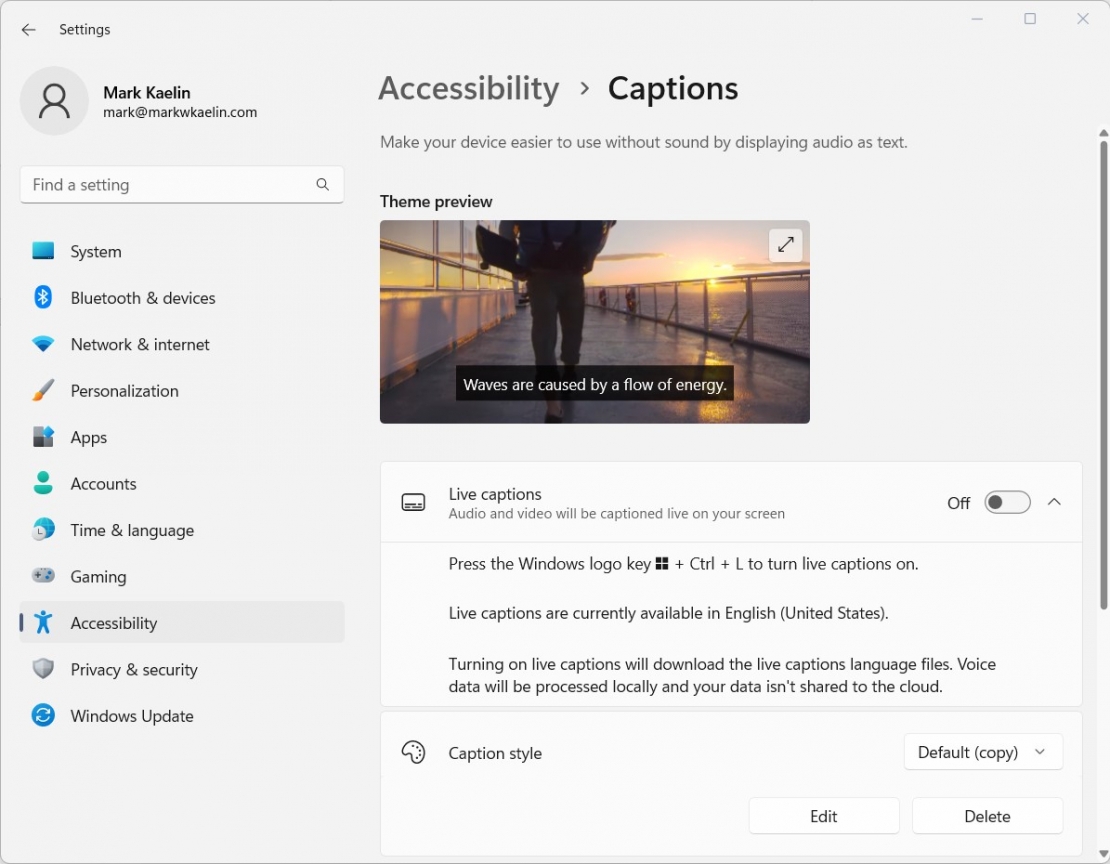1110x864 pixels.
Task: Click the Delete button
Action: (x=986, y=815)
